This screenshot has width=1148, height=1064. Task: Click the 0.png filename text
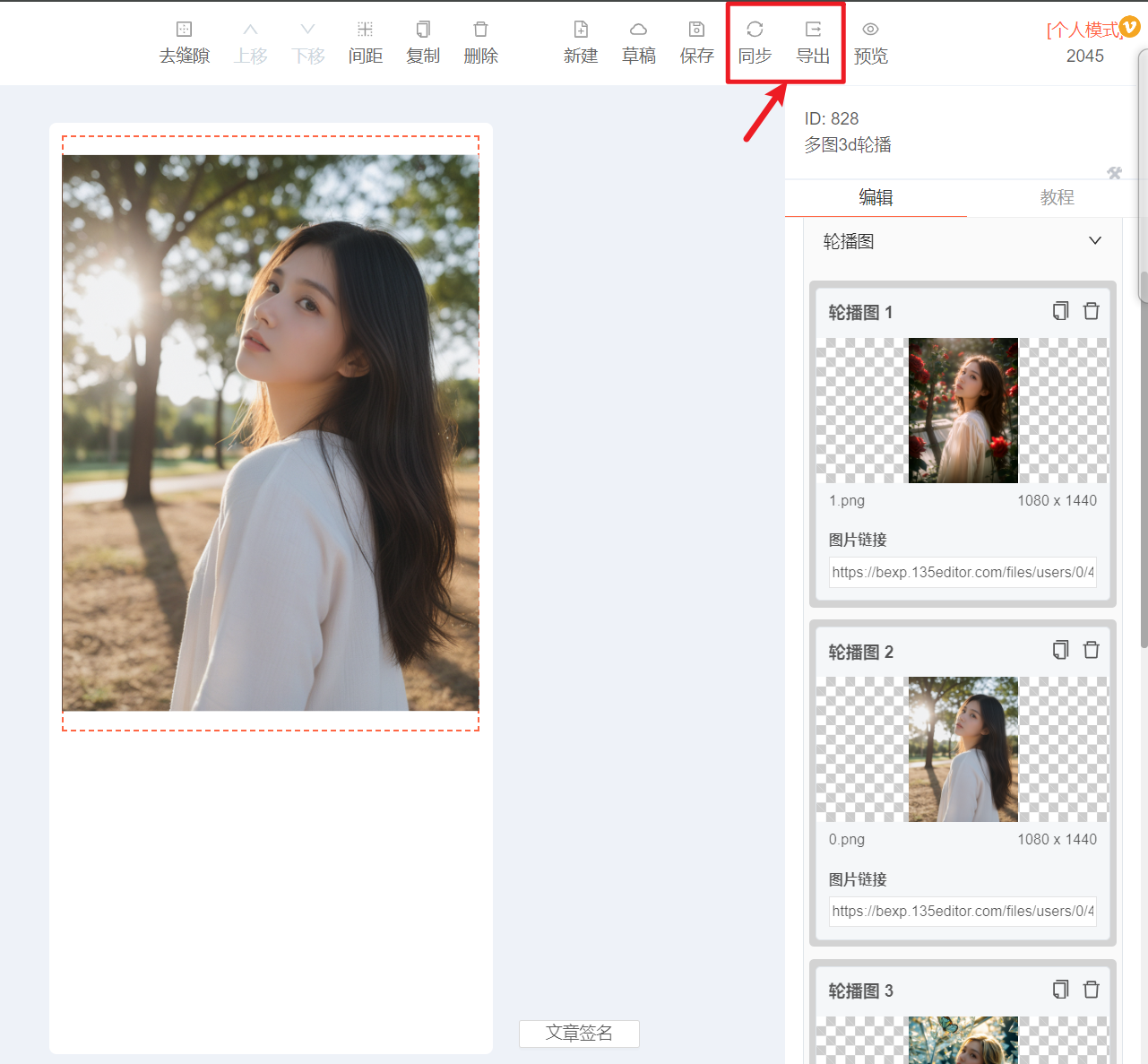pos(847,839)
